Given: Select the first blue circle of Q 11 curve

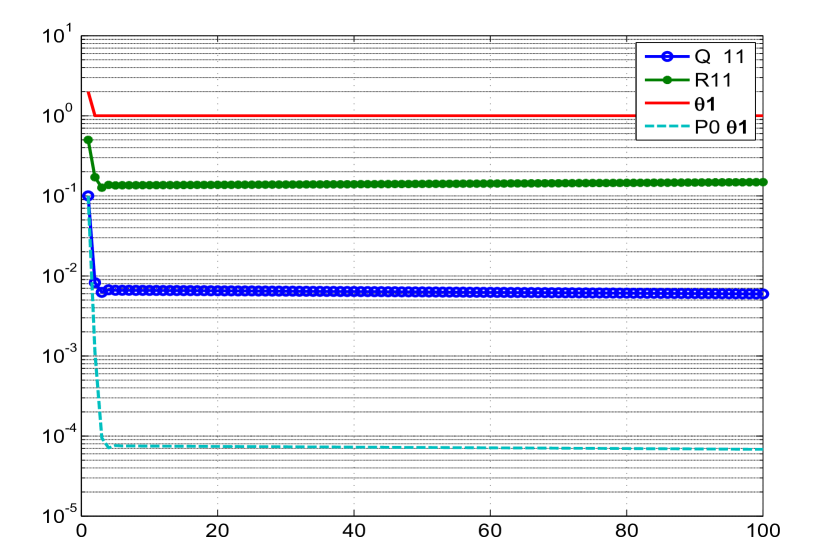Looking at the screenshot, I should [88, 196].
